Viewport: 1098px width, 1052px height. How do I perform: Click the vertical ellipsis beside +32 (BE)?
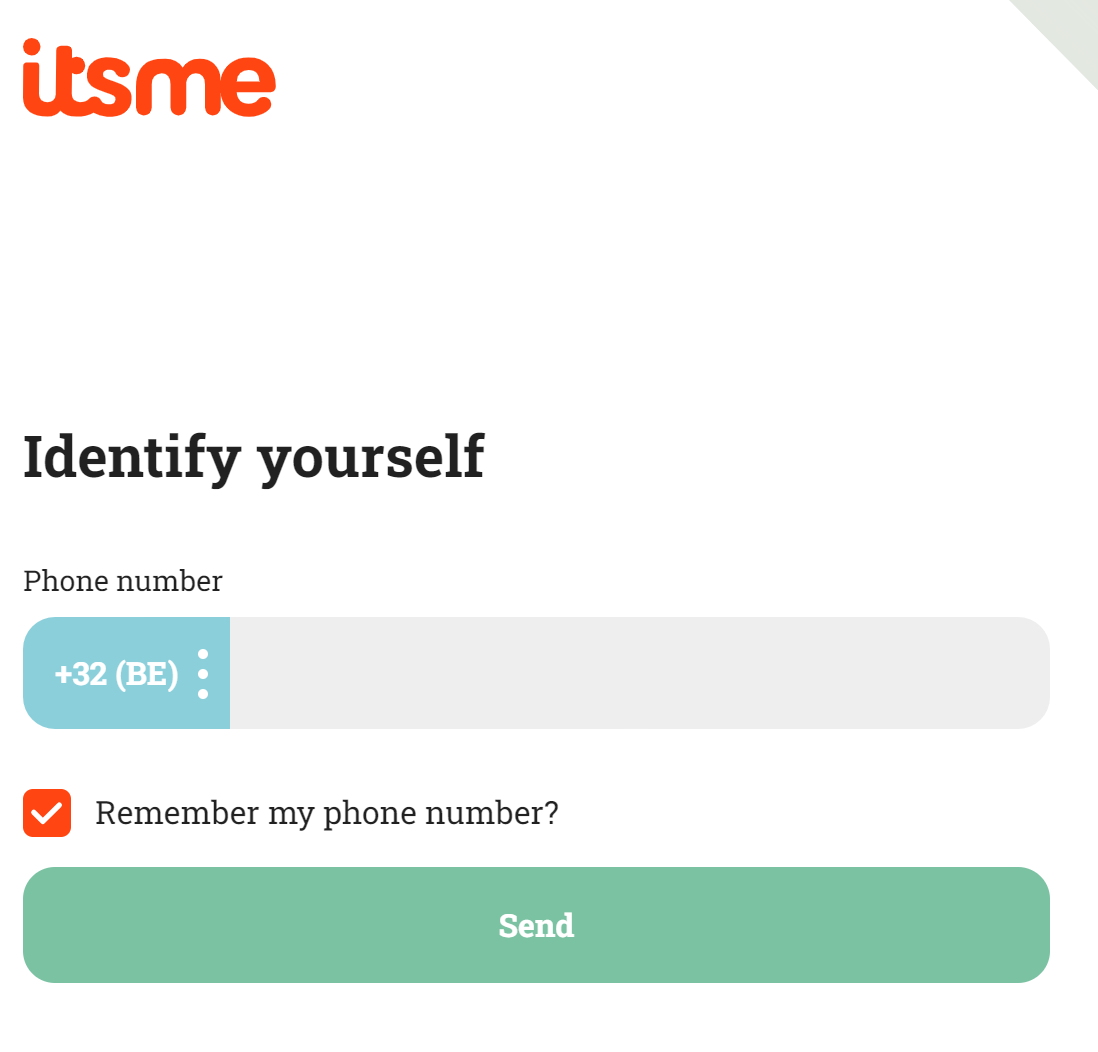click(203, 674)
